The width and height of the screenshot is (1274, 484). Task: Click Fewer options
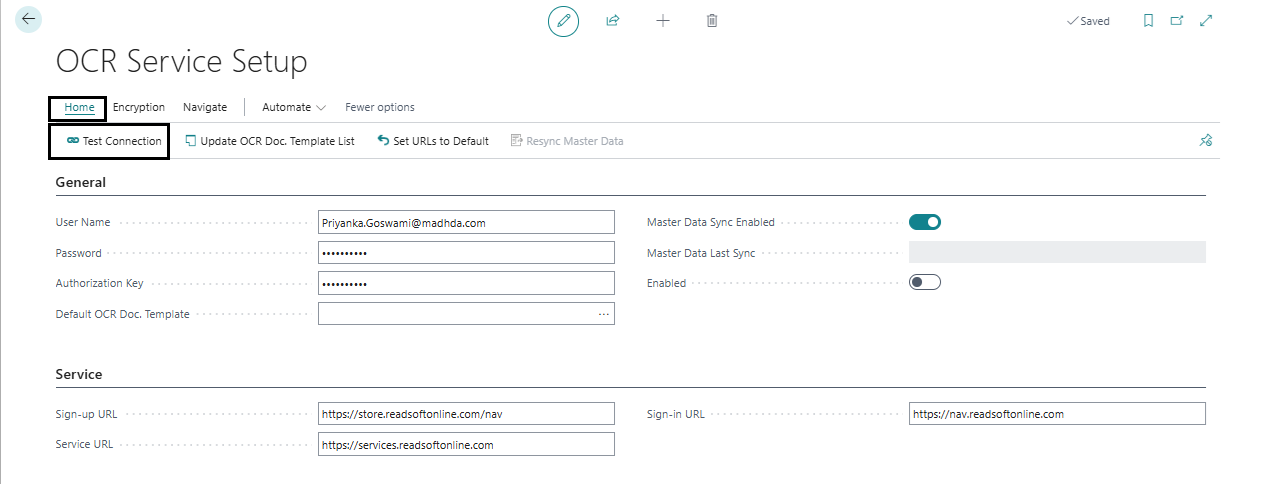pyautogui.click(x=380, y=107)
